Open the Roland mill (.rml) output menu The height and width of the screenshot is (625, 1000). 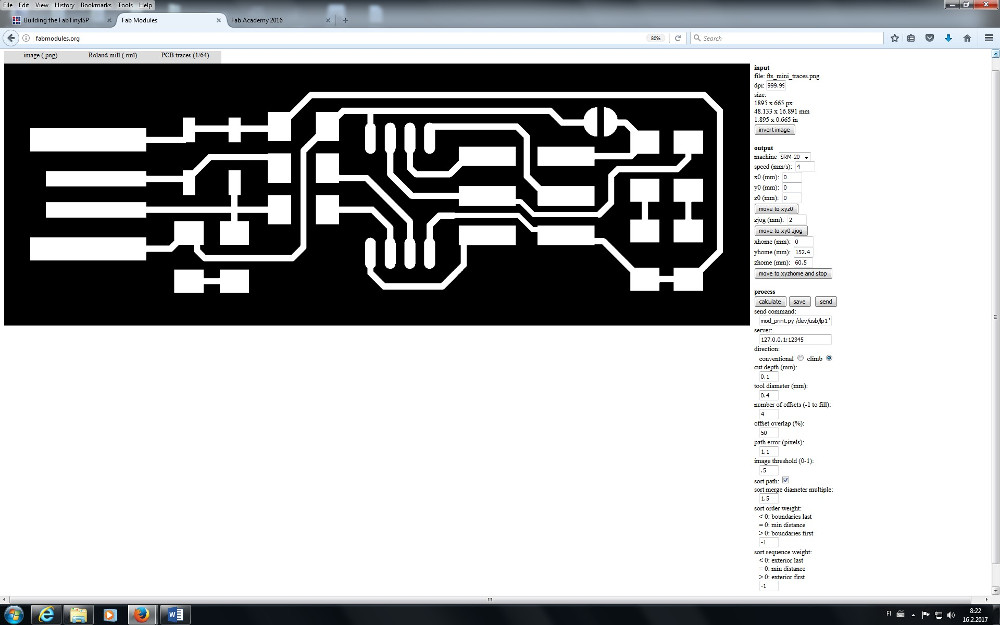coord(113,55)
